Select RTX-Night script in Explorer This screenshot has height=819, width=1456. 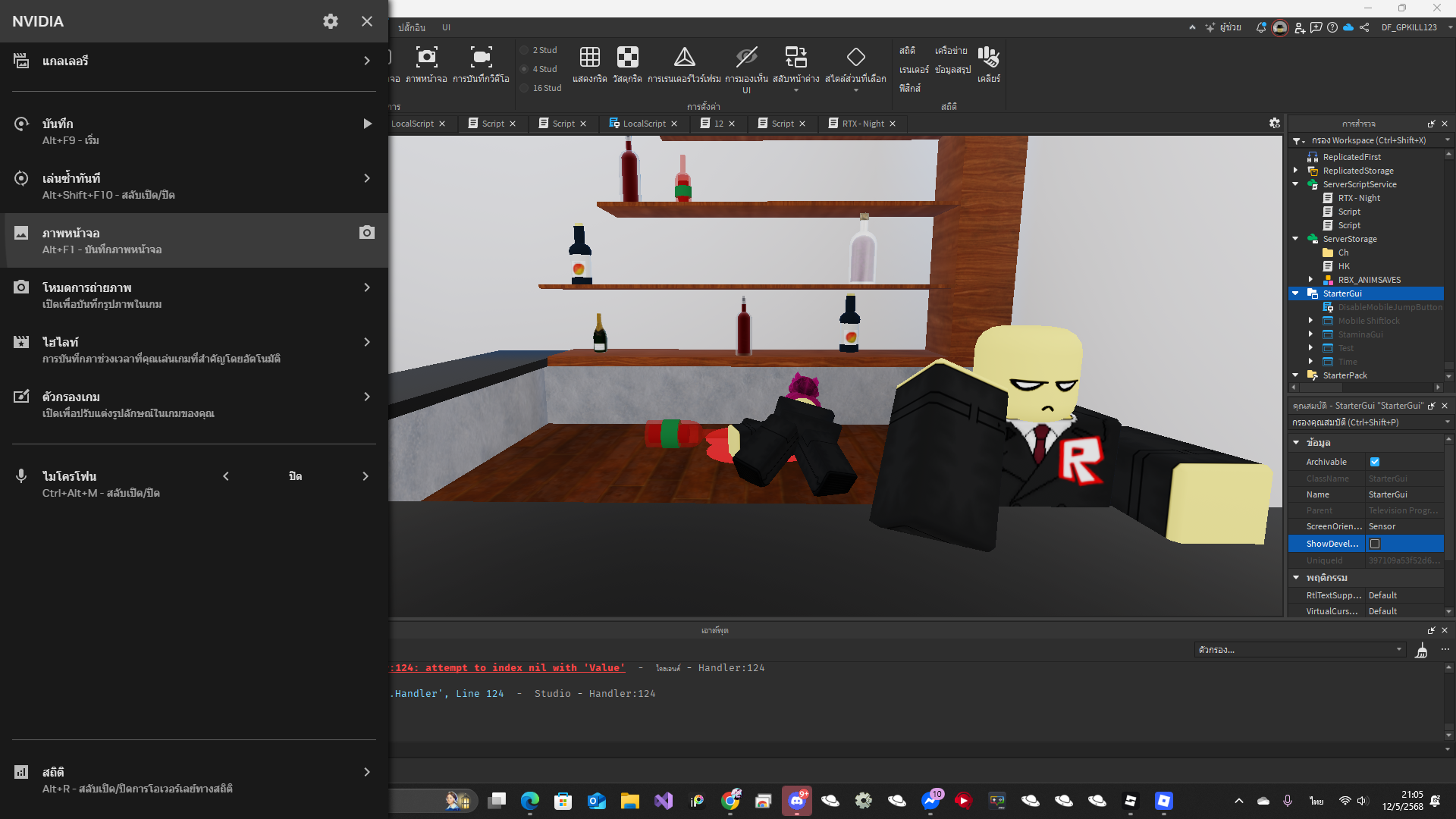point(1358,198)
